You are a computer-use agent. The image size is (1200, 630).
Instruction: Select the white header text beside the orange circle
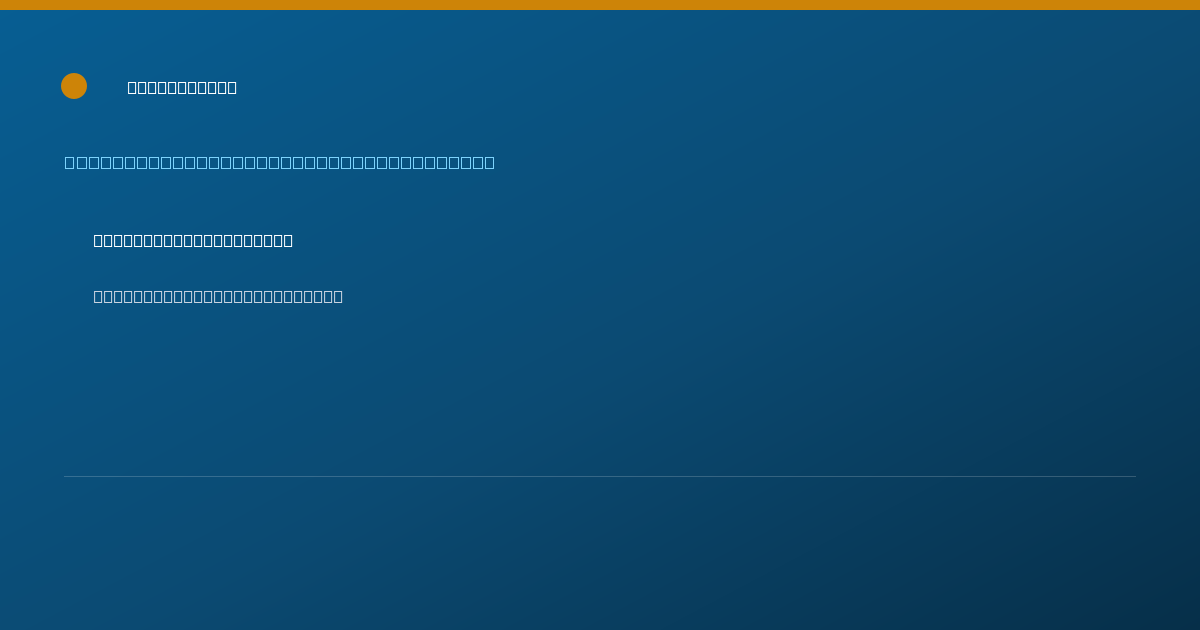182,87
